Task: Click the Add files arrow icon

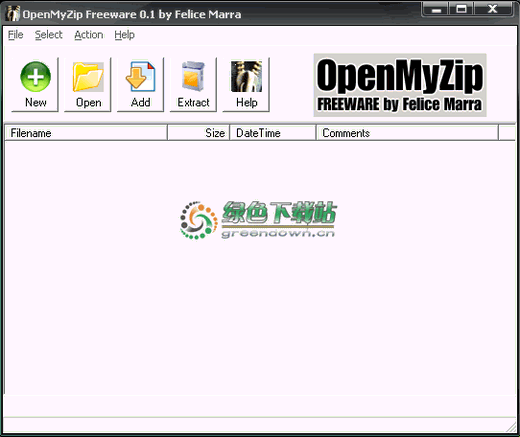Action: pyautogui.click(x=141, y=77)
